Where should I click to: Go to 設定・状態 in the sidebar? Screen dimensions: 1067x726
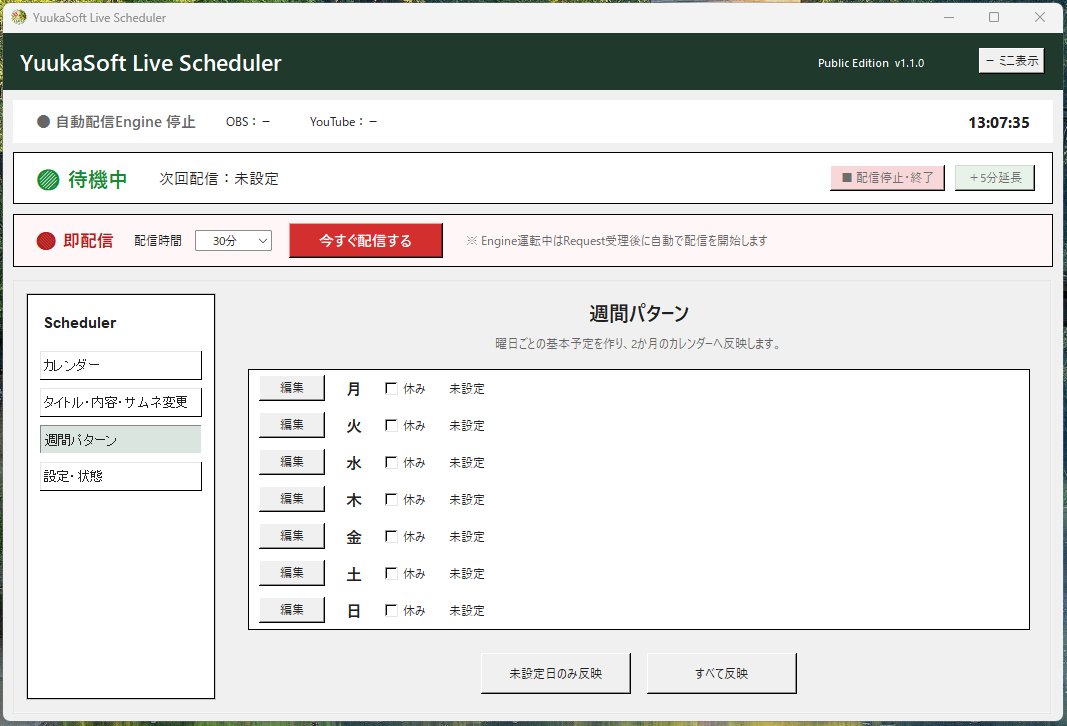pyautogui.click(x=121, y=476)
